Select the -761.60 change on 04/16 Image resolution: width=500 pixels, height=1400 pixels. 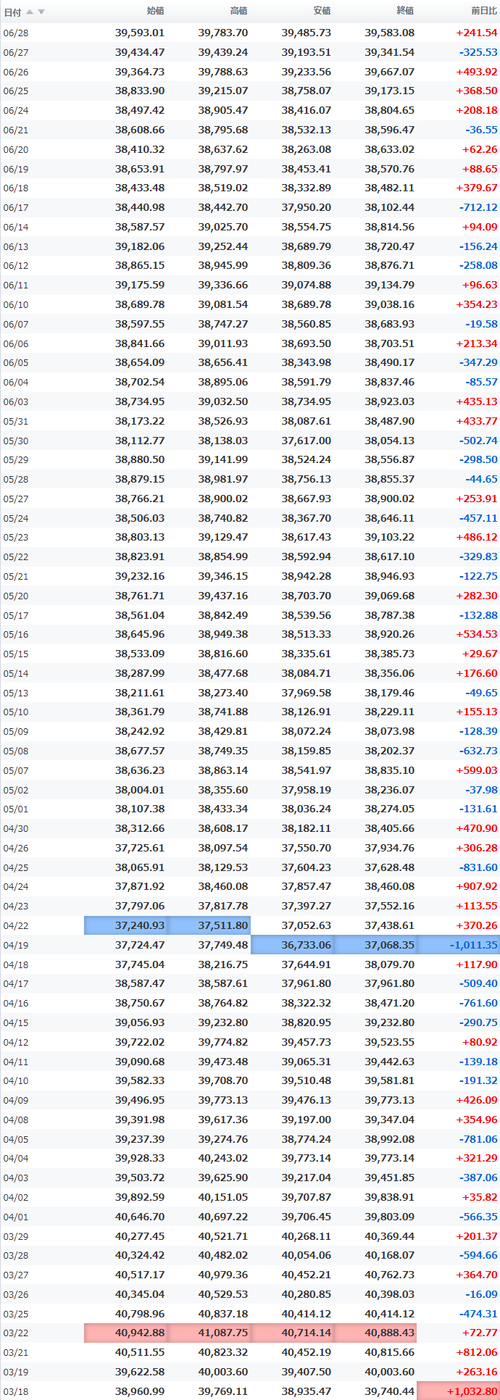(x=477, y=1002)
